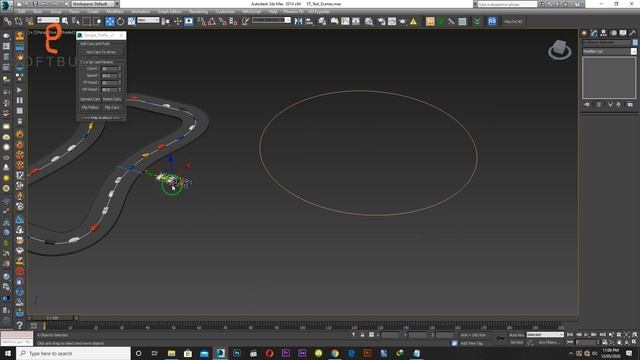Open the Utilities panel tab

click(x=633, y=33)
